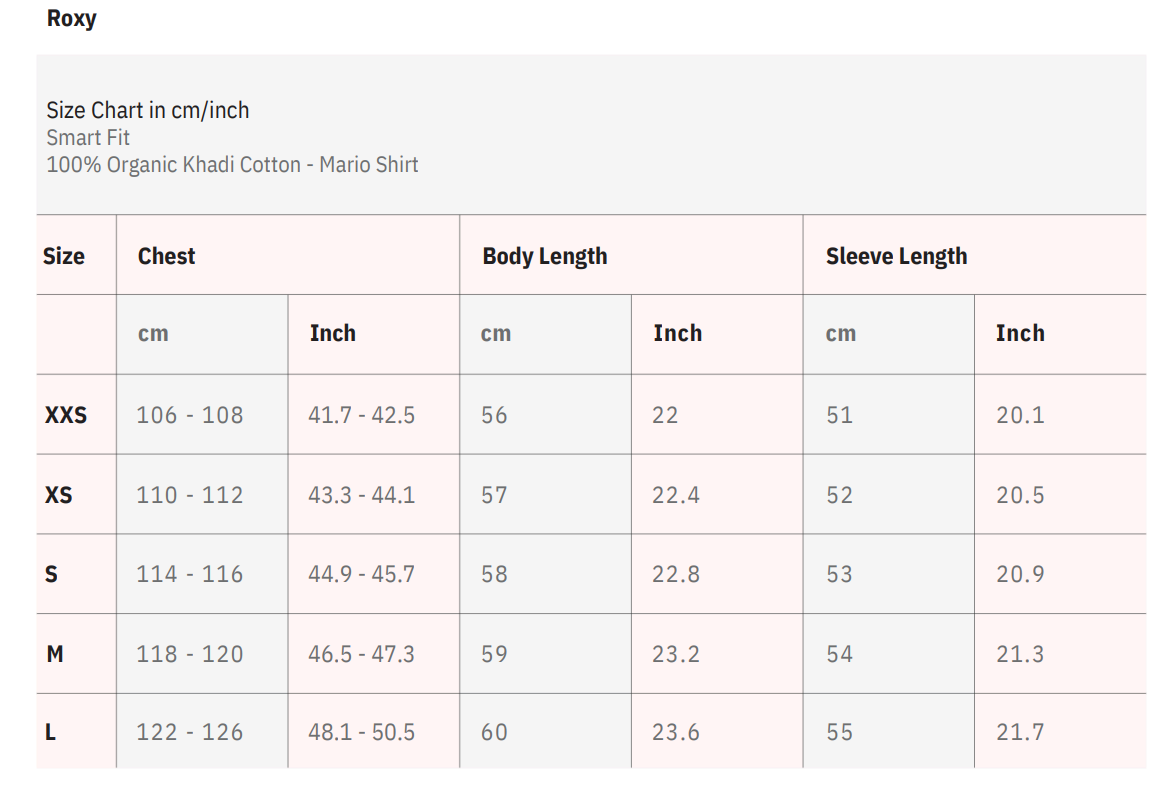Viewport: 1170px width, 794px height.
Task: Click the 48.1 - 50.5 chest inch cell
Action: pos(361,732)
